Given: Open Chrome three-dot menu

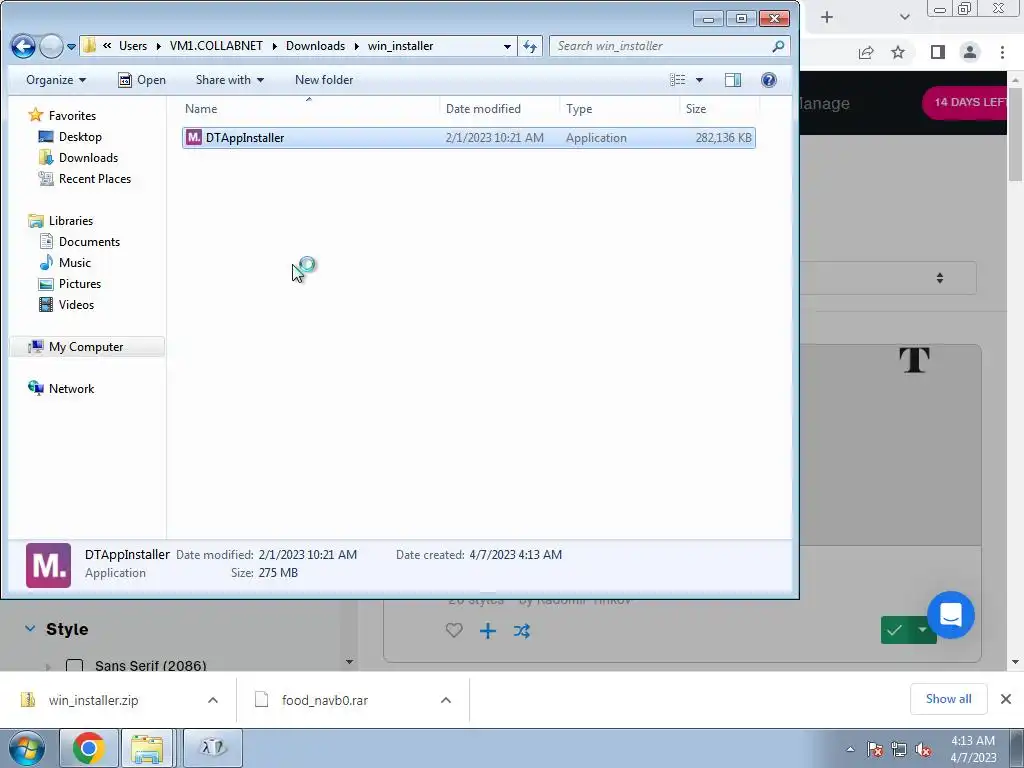Looking at the screenshot, I should [1002, 52].
